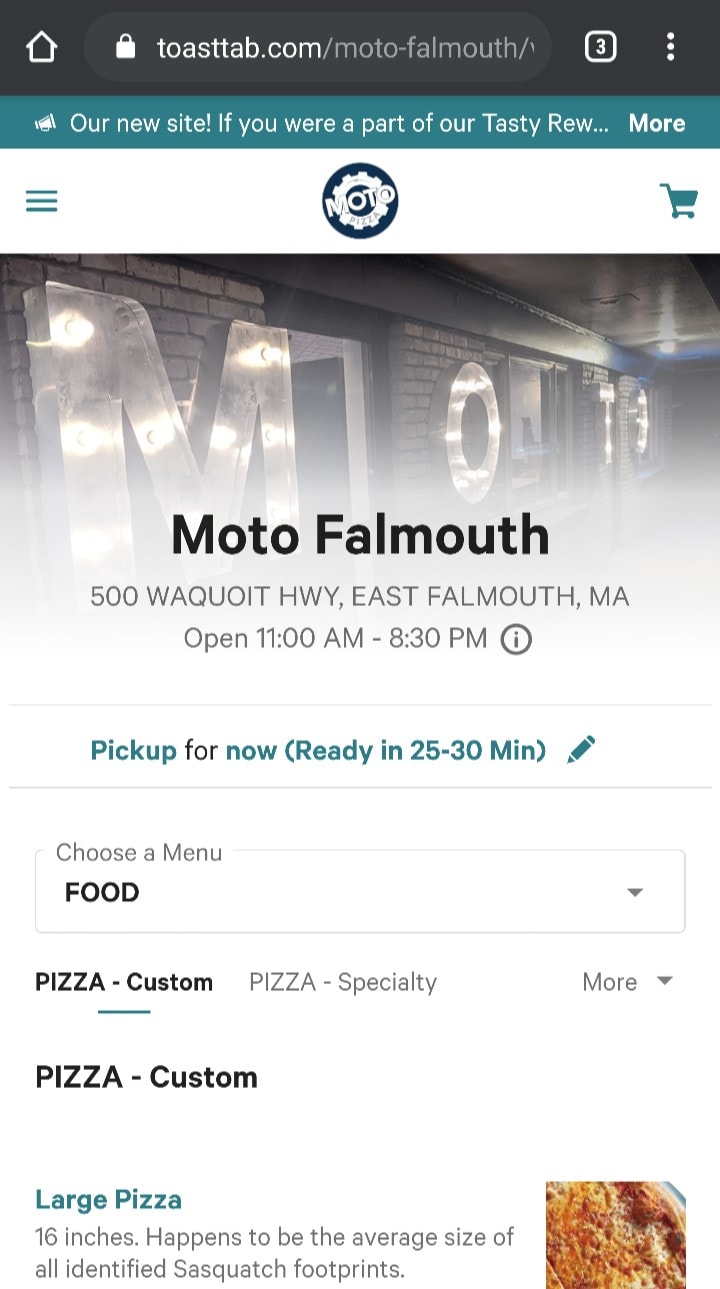720x1289 pixels.
Task: Expand the More categories dropdown
Action: point(627,982)
